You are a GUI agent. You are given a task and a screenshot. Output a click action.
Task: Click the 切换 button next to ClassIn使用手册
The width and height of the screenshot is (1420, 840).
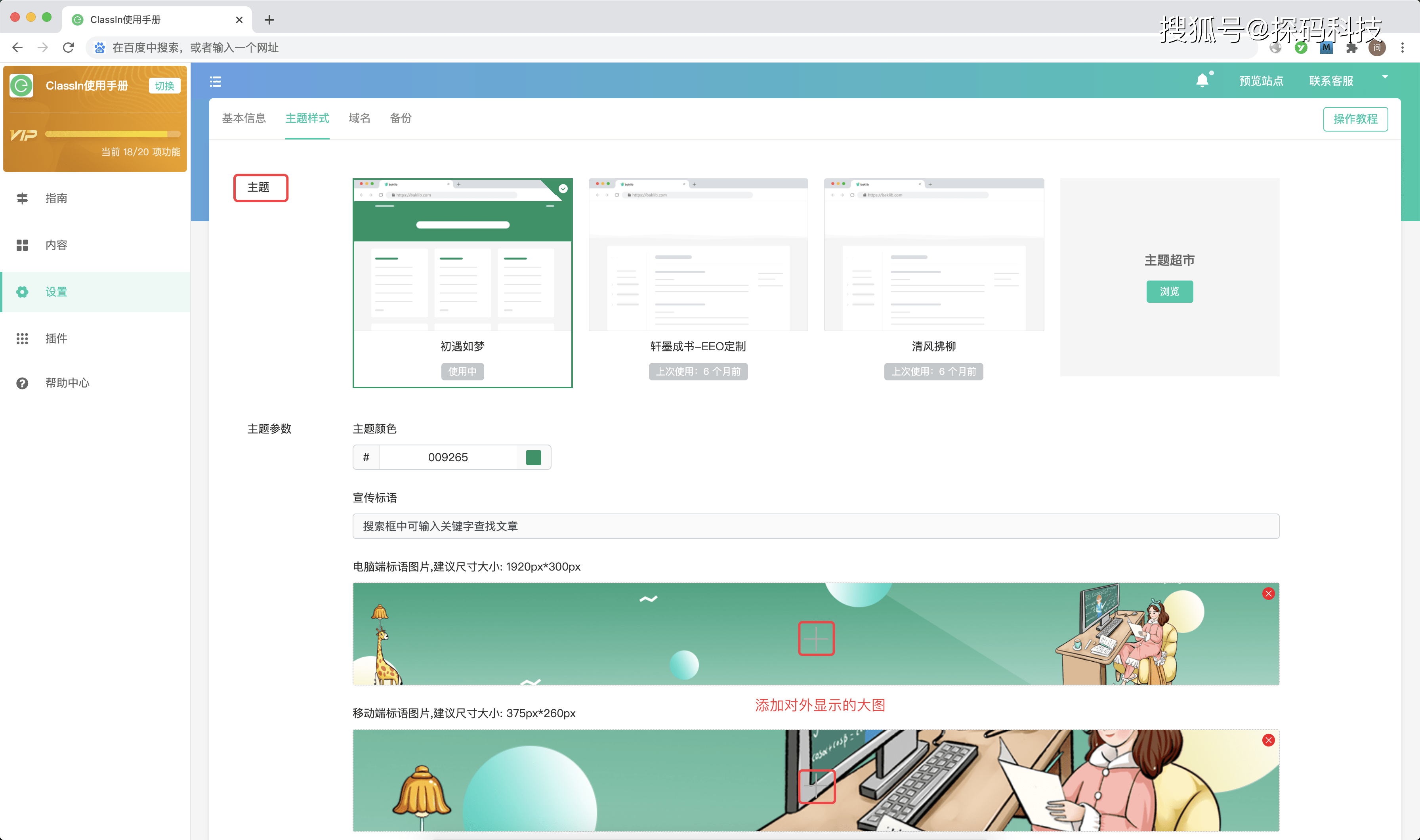pos(164,86)
